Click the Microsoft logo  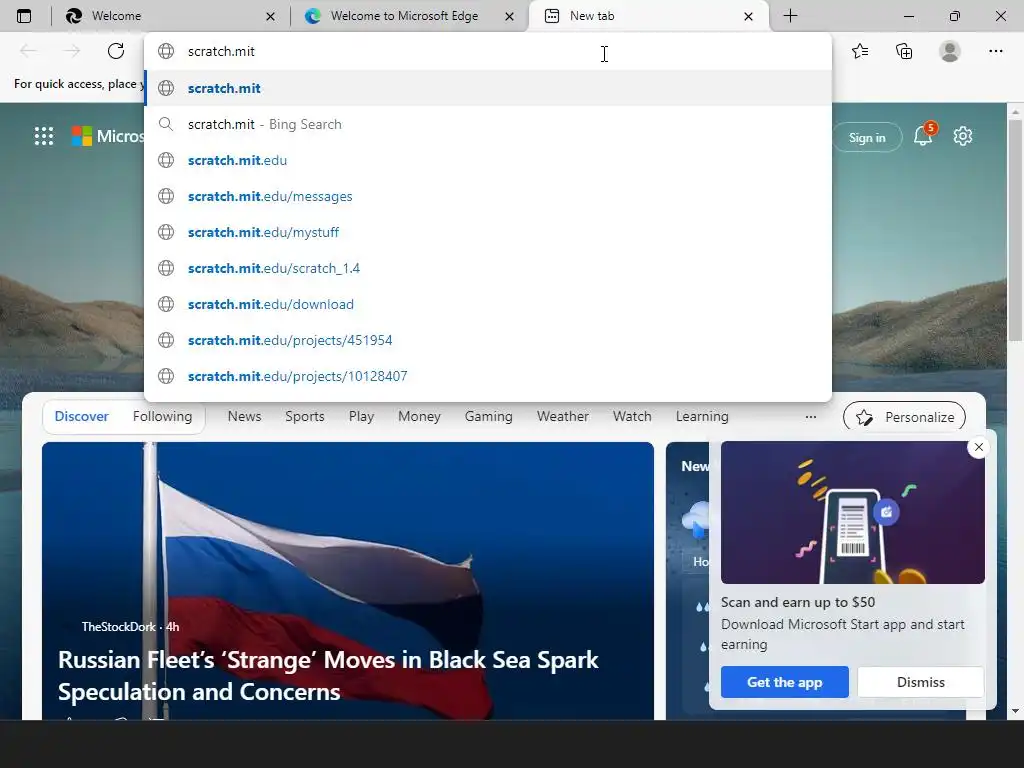point(82,136)
